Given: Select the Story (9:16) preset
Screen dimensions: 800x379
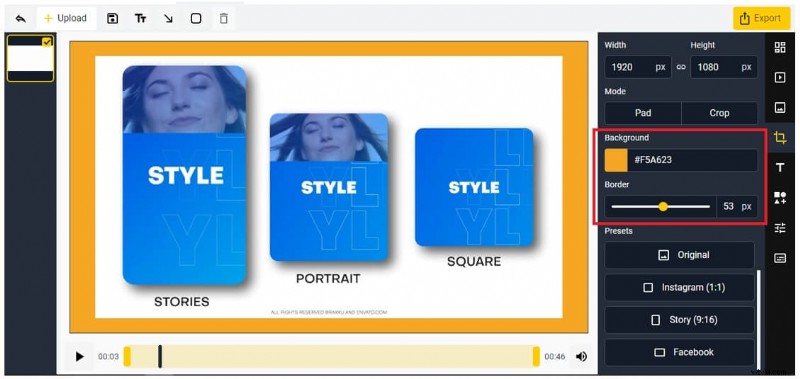Looking at the screenshot, I should click(680, 320).
